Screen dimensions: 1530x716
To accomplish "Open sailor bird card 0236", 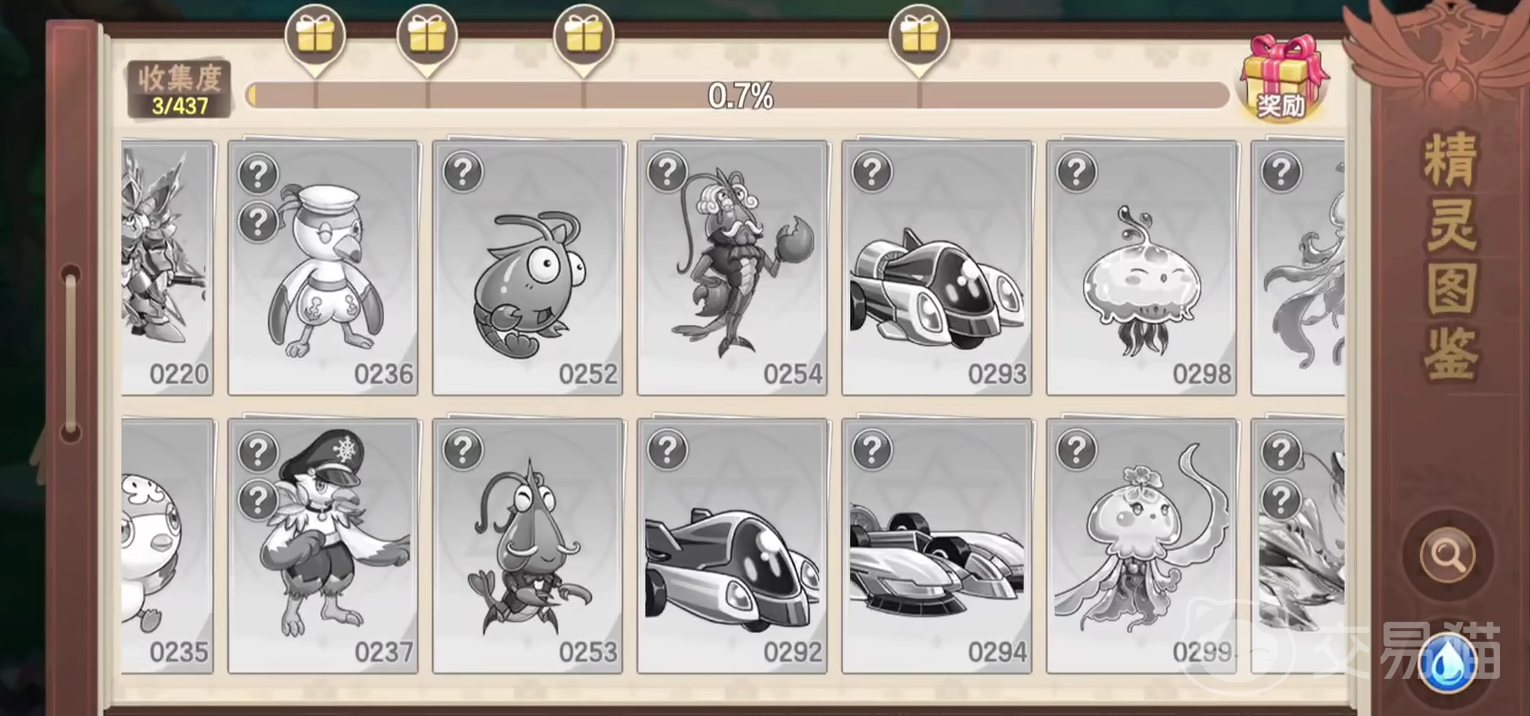I will click(x=322, y=268).
